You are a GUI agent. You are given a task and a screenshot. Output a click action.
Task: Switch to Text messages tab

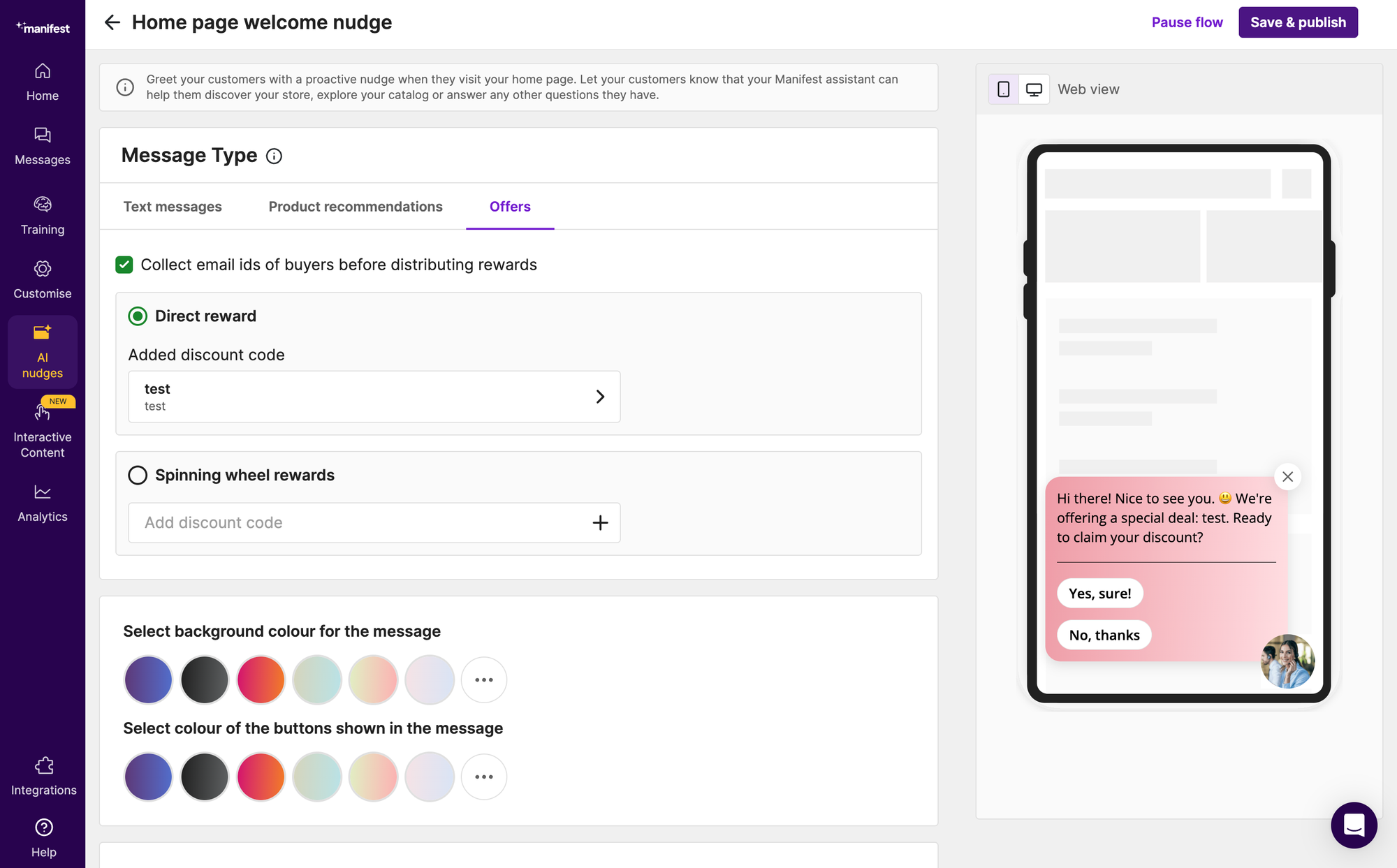(173, 207)
